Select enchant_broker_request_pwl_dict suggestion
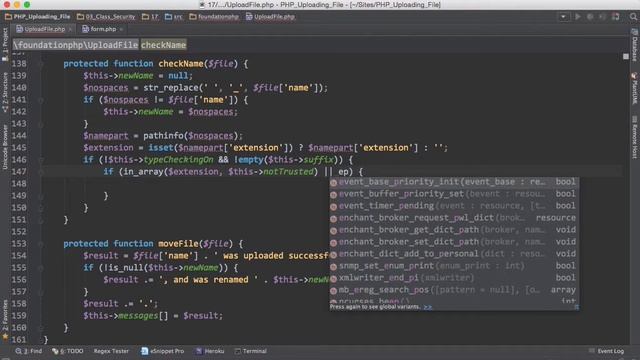 click(454, 218)
